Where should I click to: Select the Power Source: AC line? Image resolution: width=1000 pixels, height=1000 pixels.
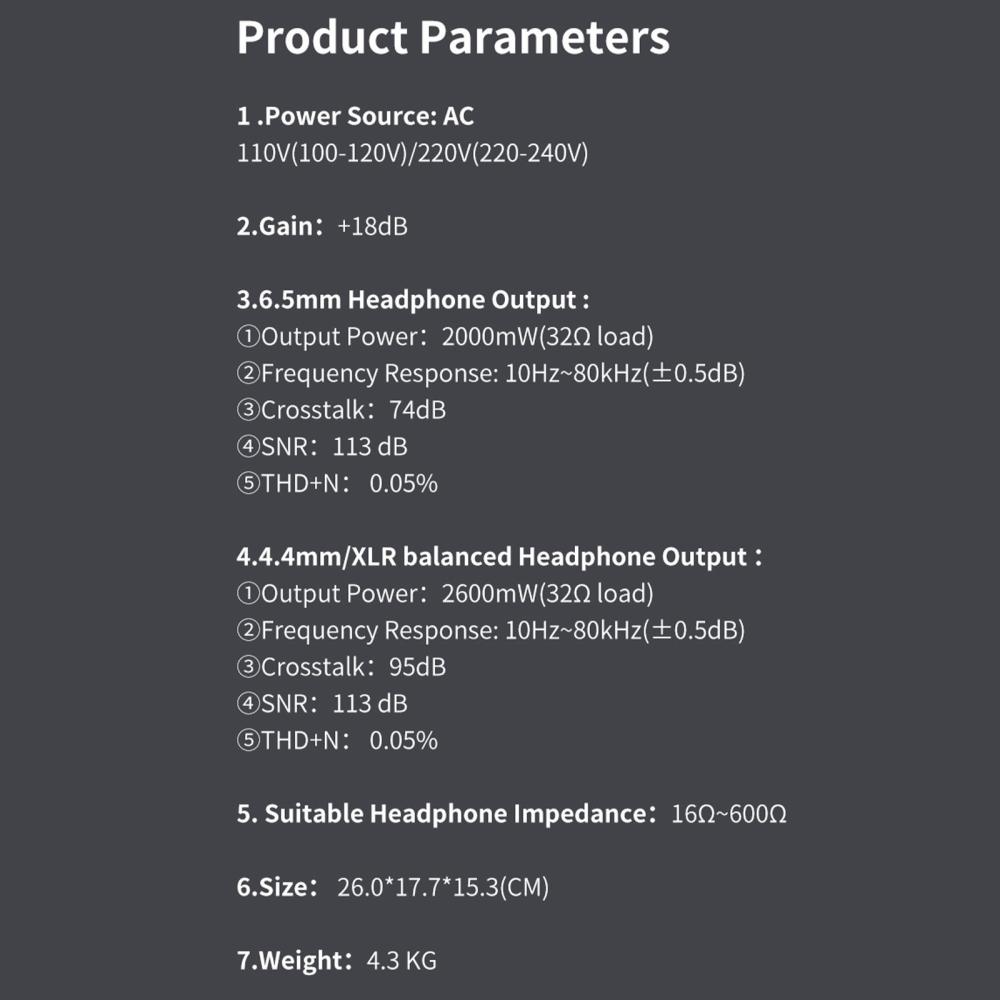(355, 116)
